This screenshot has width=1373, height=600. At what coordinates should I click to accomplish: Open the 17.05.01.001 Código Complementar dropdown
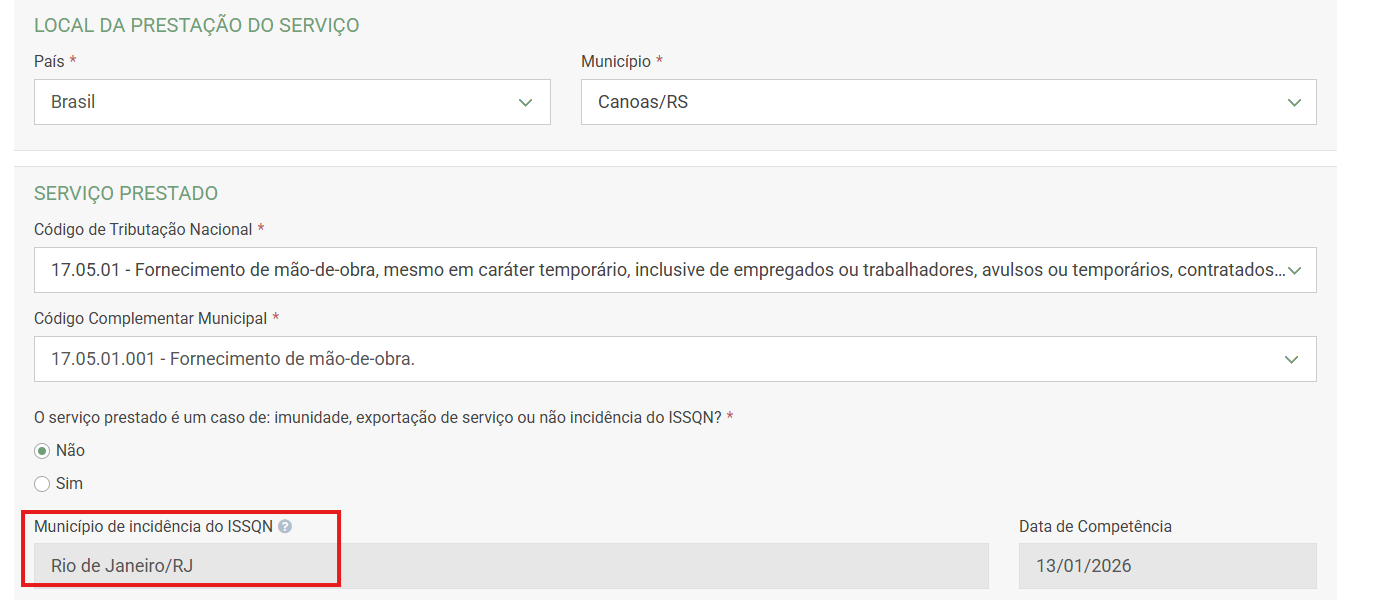coord(660,359)
